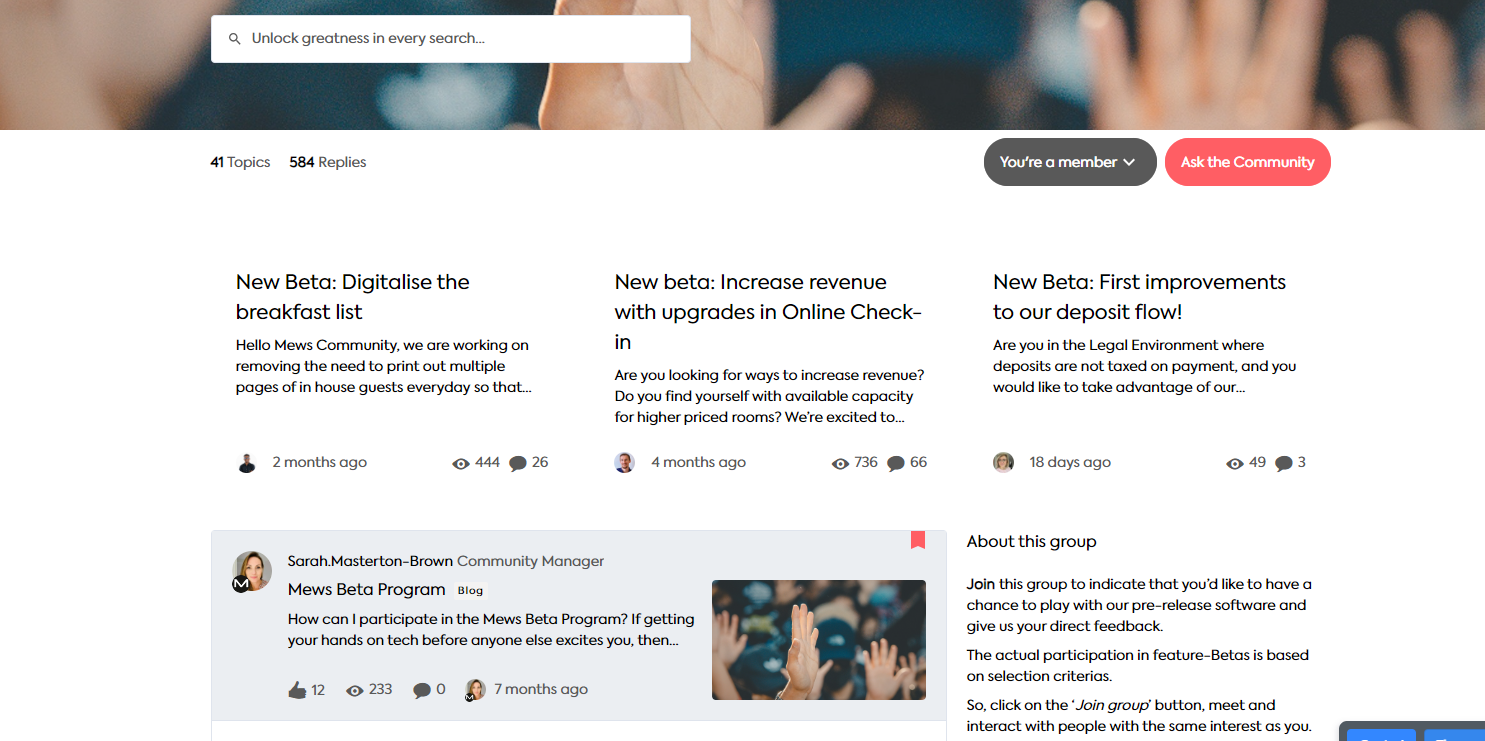Click author avatar on deposit flow card
This screenshot has height=741, width=1485.
[x=1003, y=463]
